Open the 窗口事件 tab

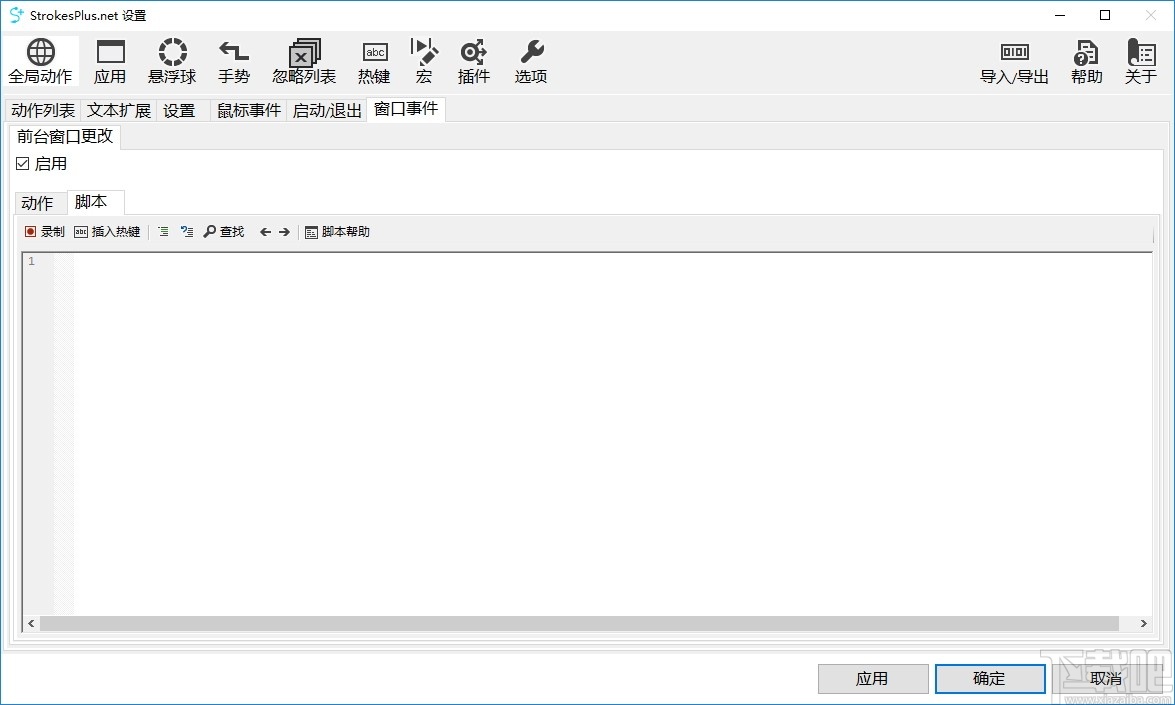click(406, 110)
